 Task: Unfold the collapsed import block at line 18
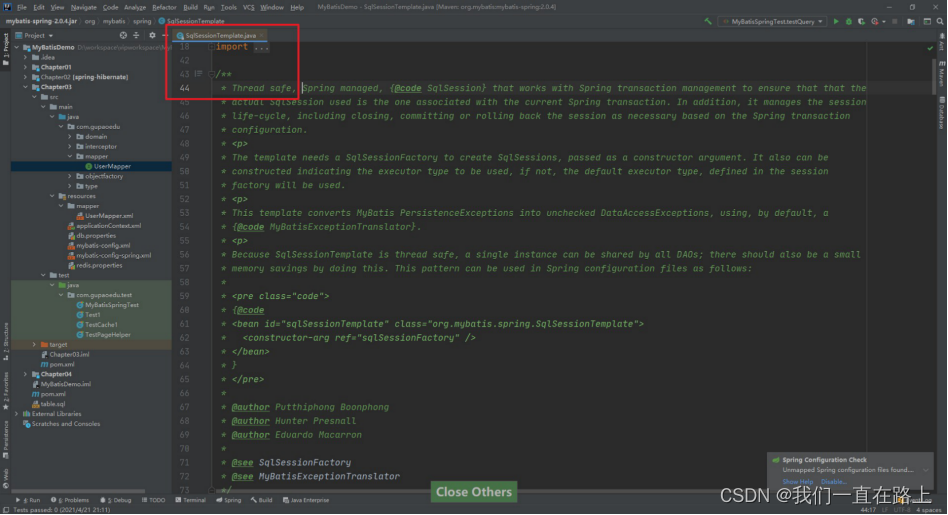point(211,47)
